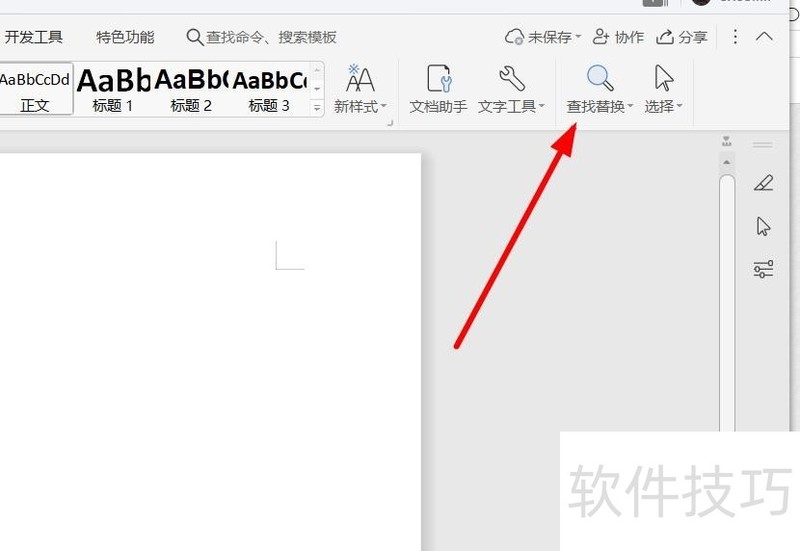800x551 pixels.
Task: Click the New Style (新样式) icon
Action: (360, 78)
